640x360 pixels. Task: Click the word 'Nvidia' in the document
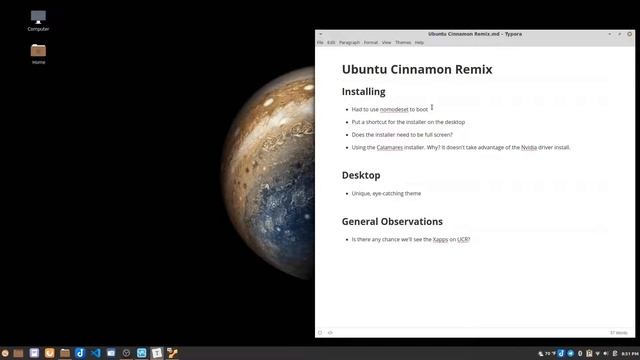point(529,147)
